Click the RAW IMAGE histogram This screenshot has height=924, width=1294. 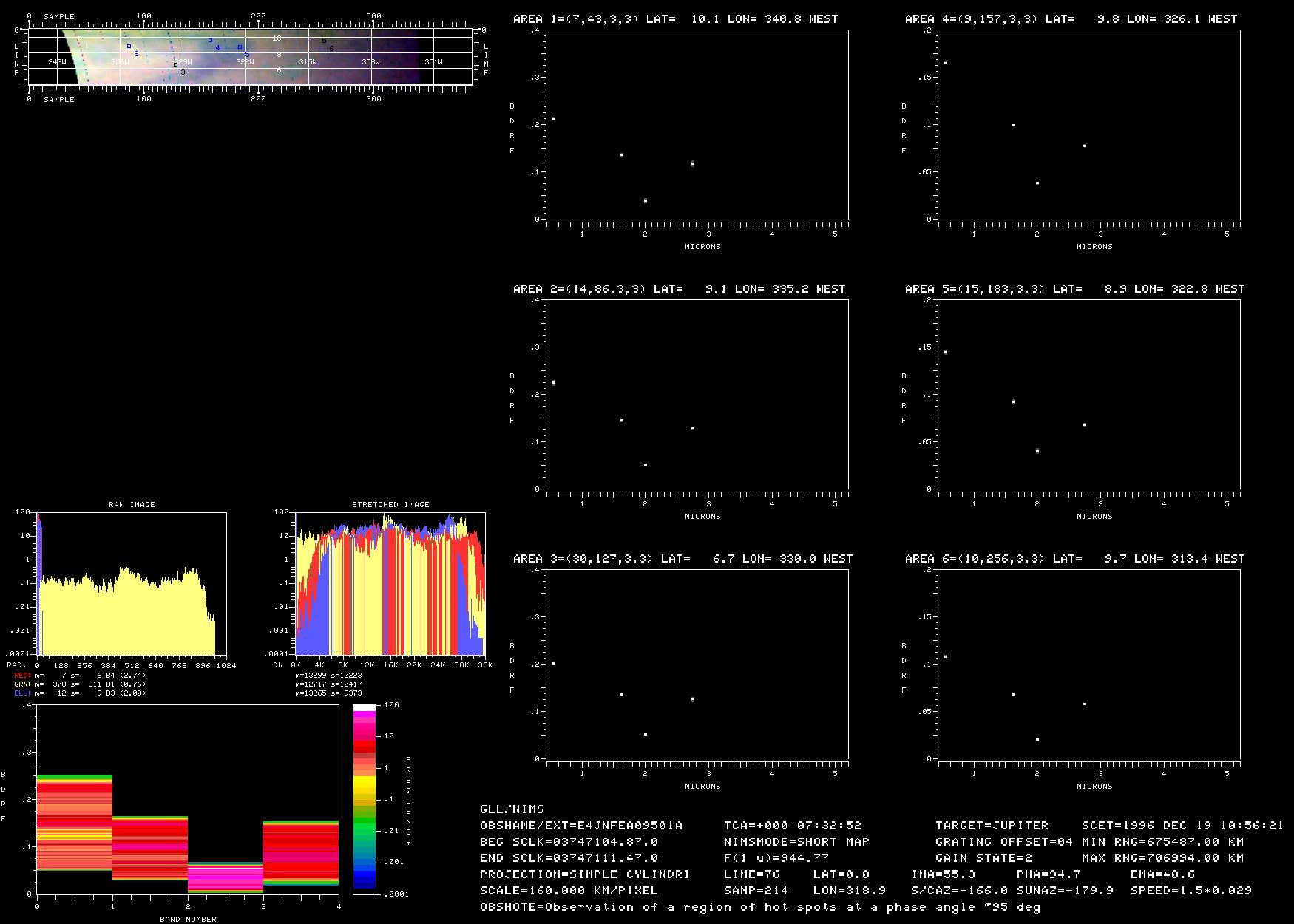click(132, 584)
